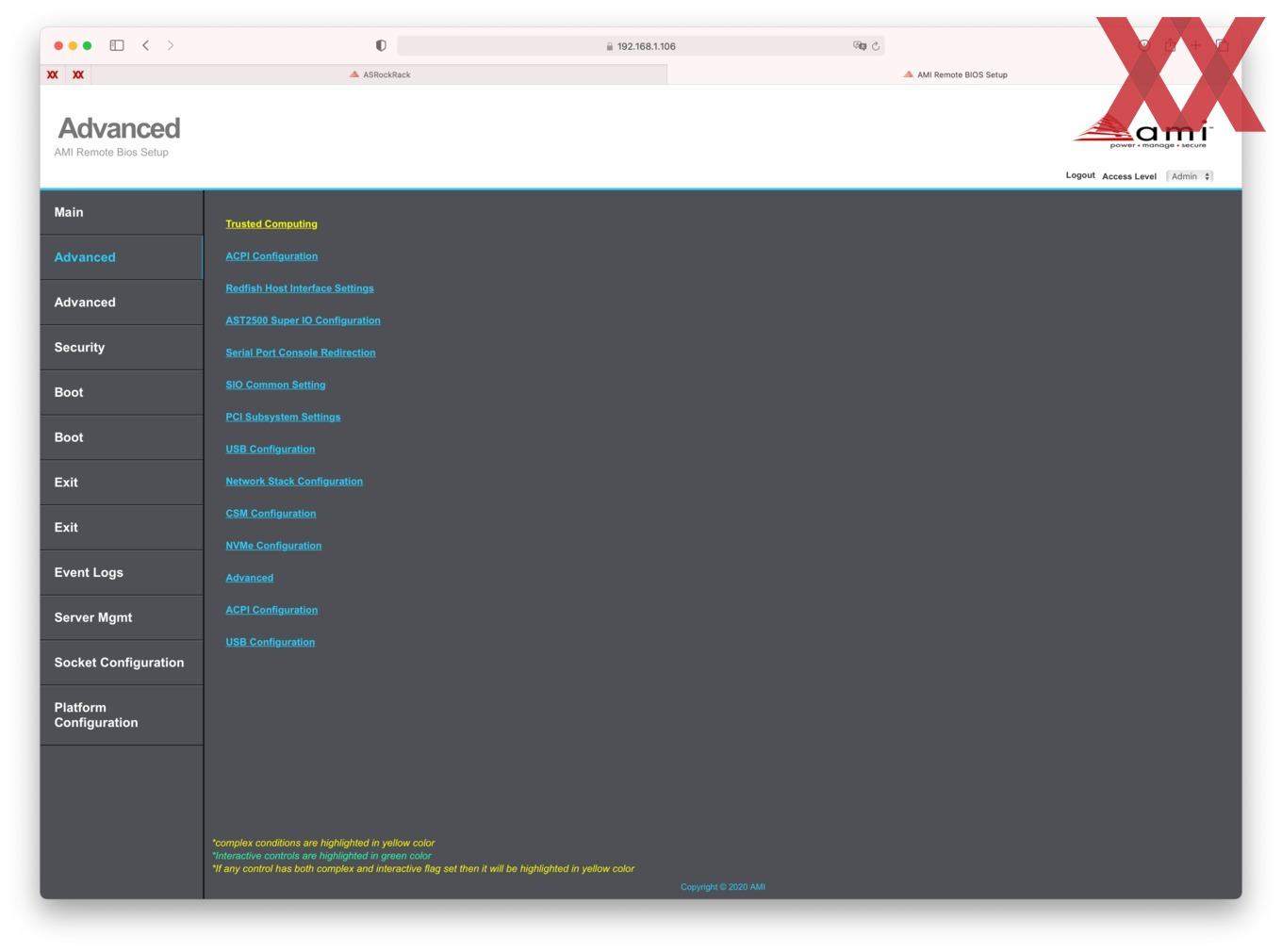Click the 'complex conditions are highlighted' footnote
This screenshot has width=1282, height=952.
click(x=323, y=843)
